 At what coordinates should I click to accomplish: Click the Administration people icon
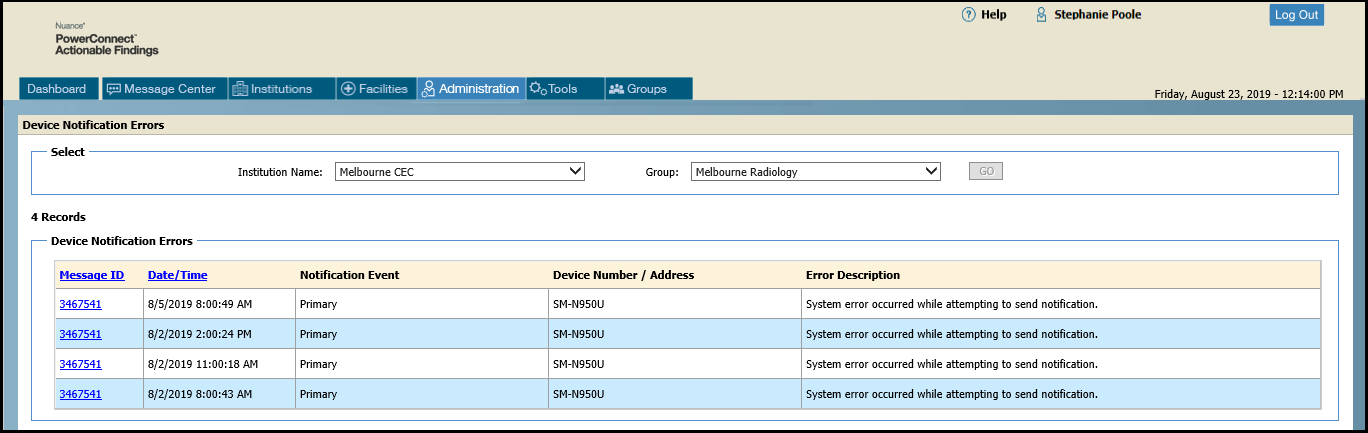coord(428,89)
